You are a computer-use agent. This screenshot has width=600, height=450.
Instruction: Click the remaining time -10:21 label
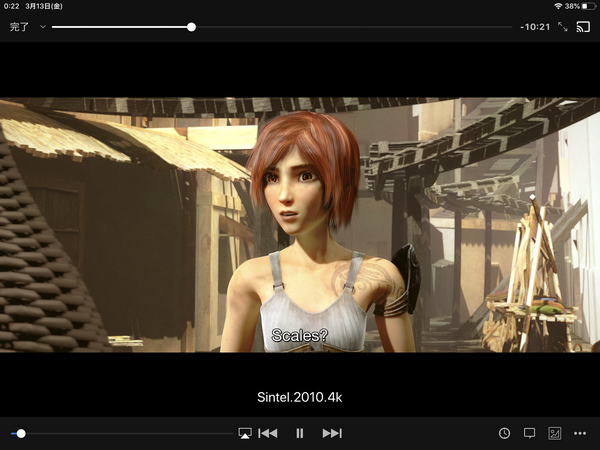point(535,27)
